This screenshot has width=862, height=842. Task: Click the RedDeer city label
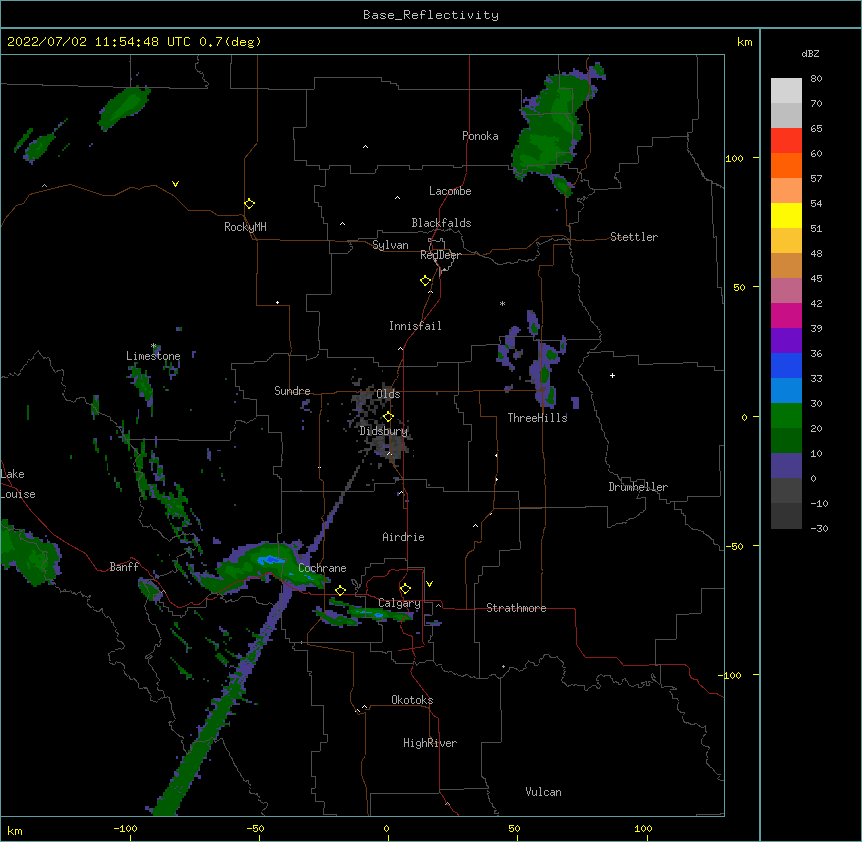click(x=440, y=255)
